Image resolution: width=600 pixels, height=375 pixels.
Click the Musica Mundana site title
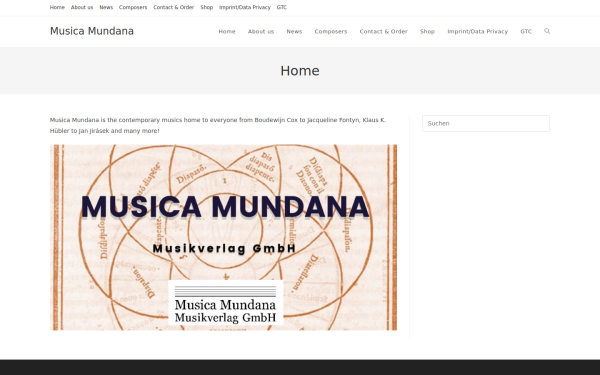click(x=92, y=31)
